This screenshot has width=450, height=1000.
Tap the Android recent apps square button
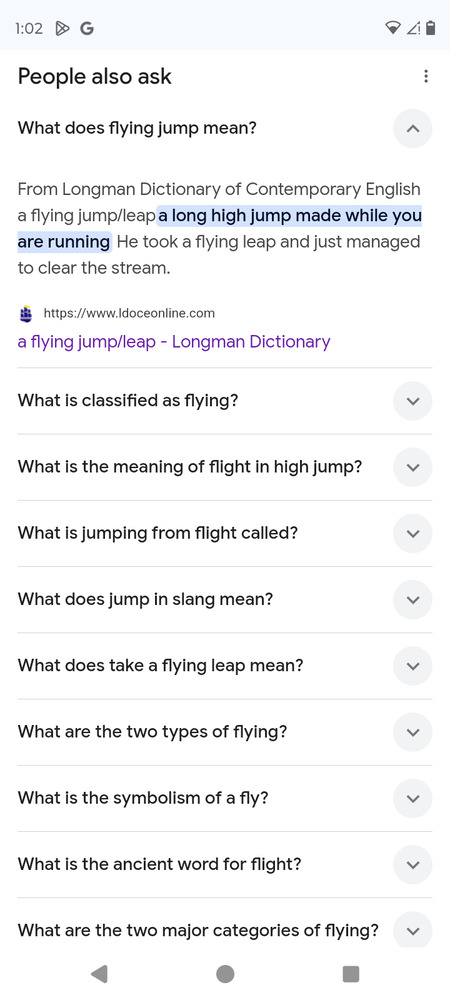point(351,974)
